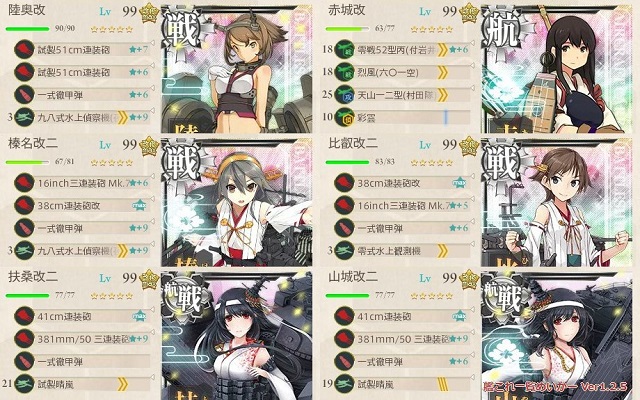Click the max star badge on 榛名's 38cm連装砲改
This screenshot has width=640, height=400.
pos(139,205)
